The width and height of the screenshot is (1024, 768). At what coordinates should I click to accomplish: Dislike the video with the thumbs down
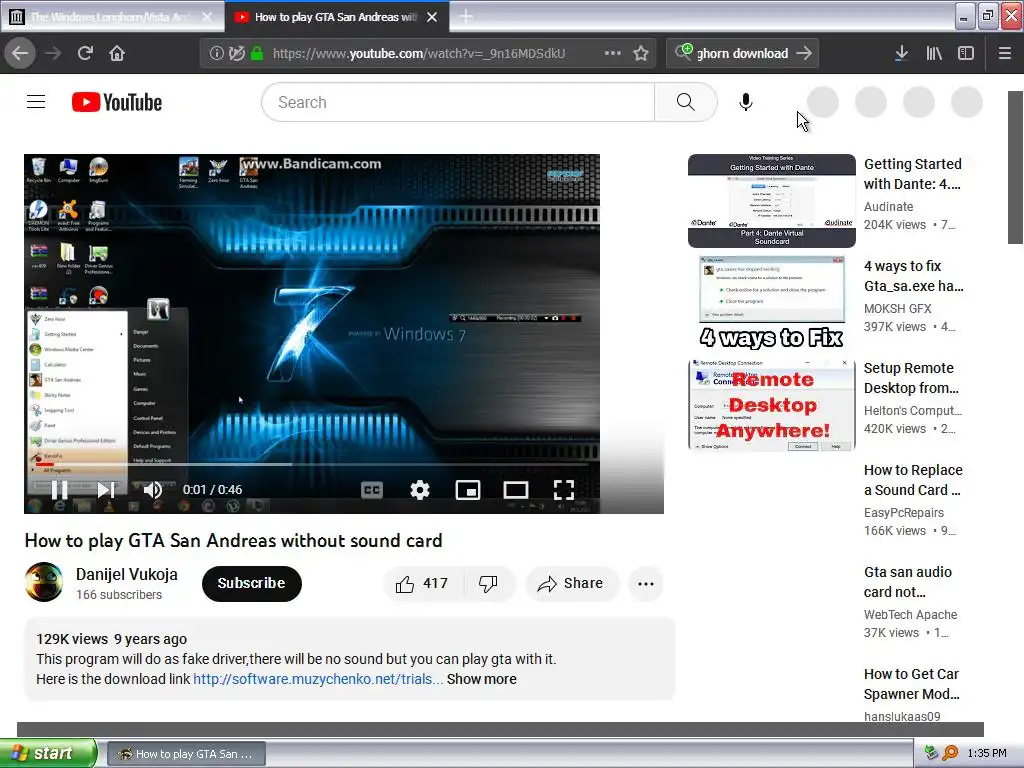coord(489,583)
